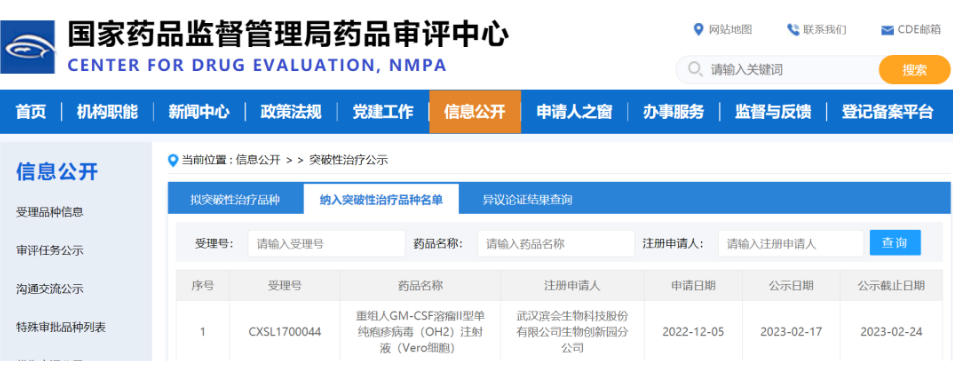Open 审评任务公示 in the sidebar
This screenshot has height=369, width=953.
pyautogui.click(x=50, y=250)
